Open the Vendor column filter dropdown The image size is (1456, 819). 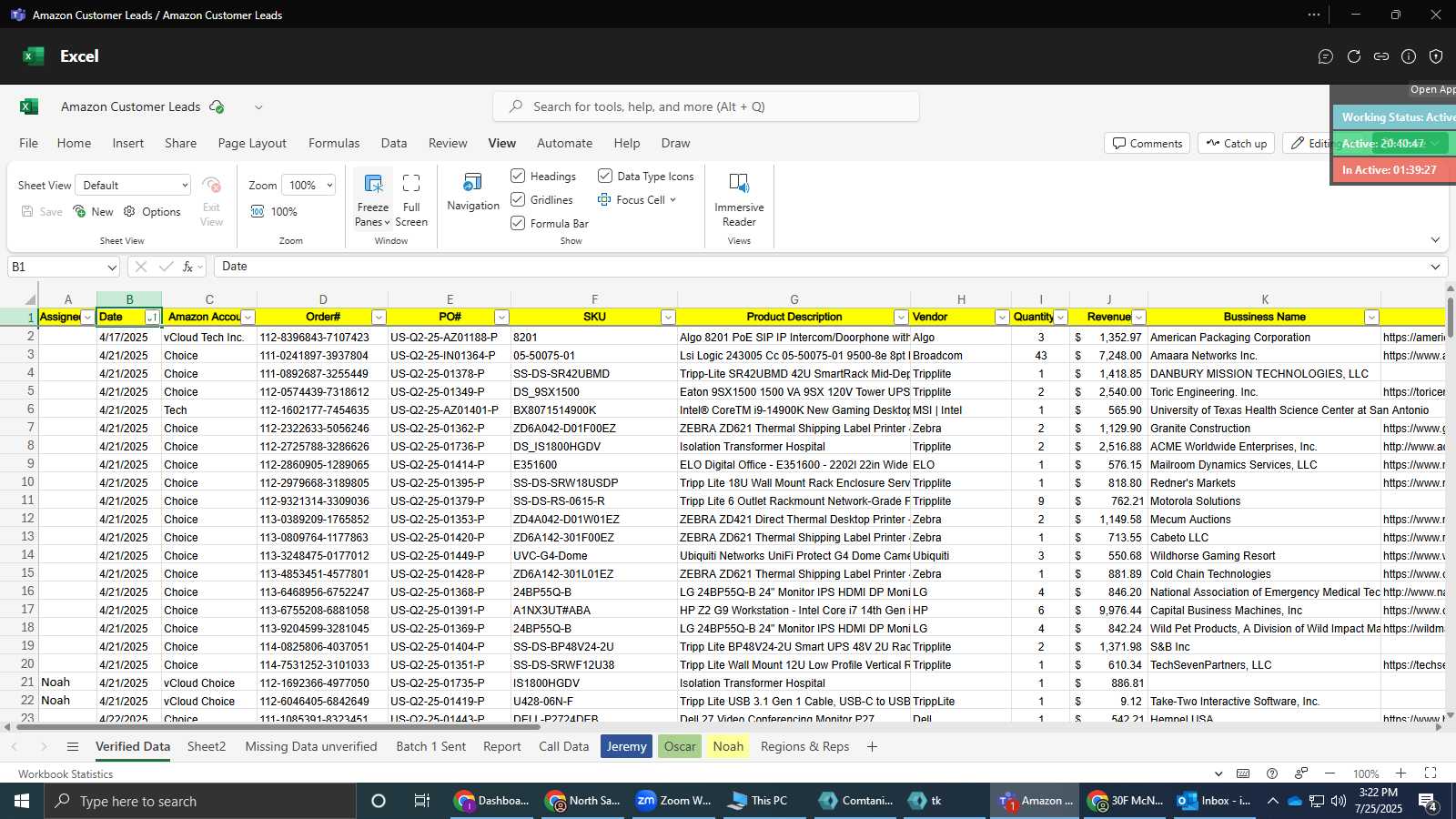[x=1002, y=318]
